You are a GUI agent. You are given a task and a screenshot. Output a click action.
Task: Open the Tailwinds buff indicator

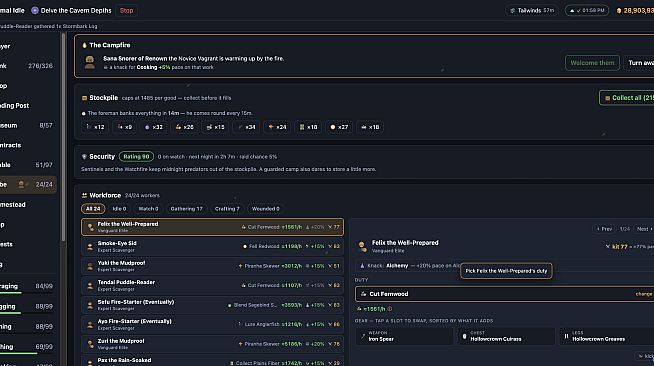point(532,10)
